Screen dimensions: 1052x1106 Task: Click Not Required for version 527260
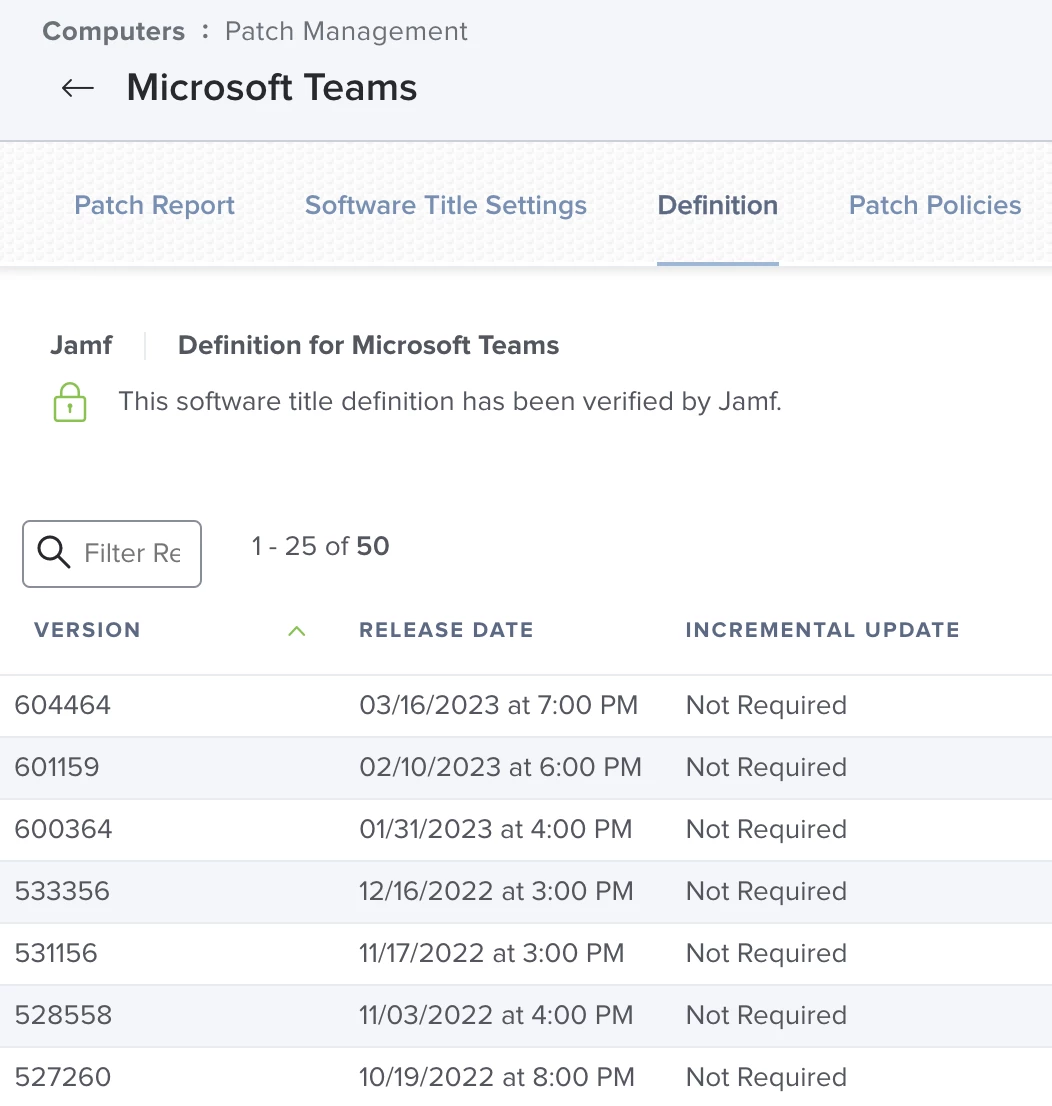766,1078
